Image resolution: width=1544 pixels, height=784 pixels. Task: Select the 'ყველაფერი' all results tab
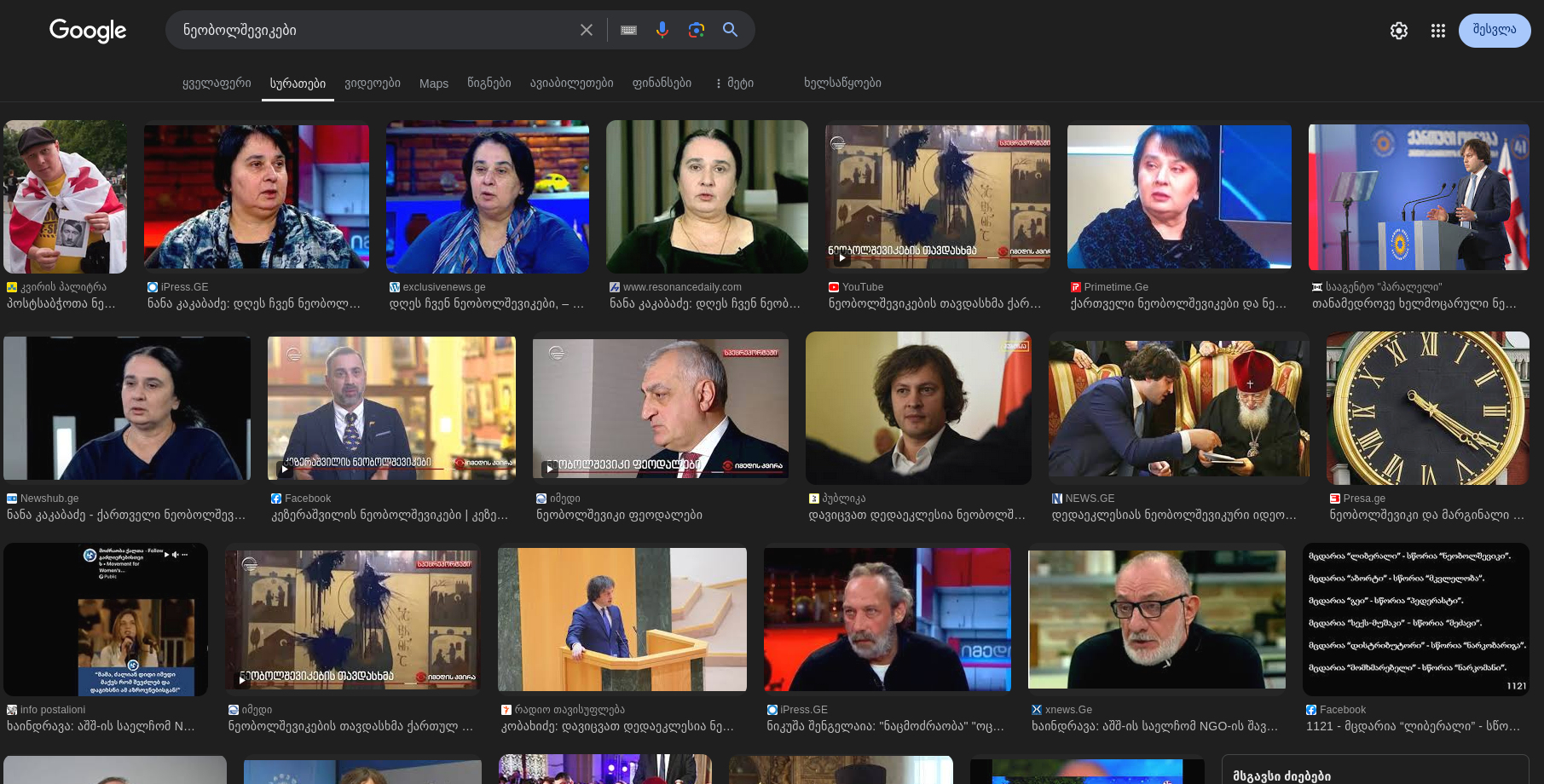[x=217, y=83]
